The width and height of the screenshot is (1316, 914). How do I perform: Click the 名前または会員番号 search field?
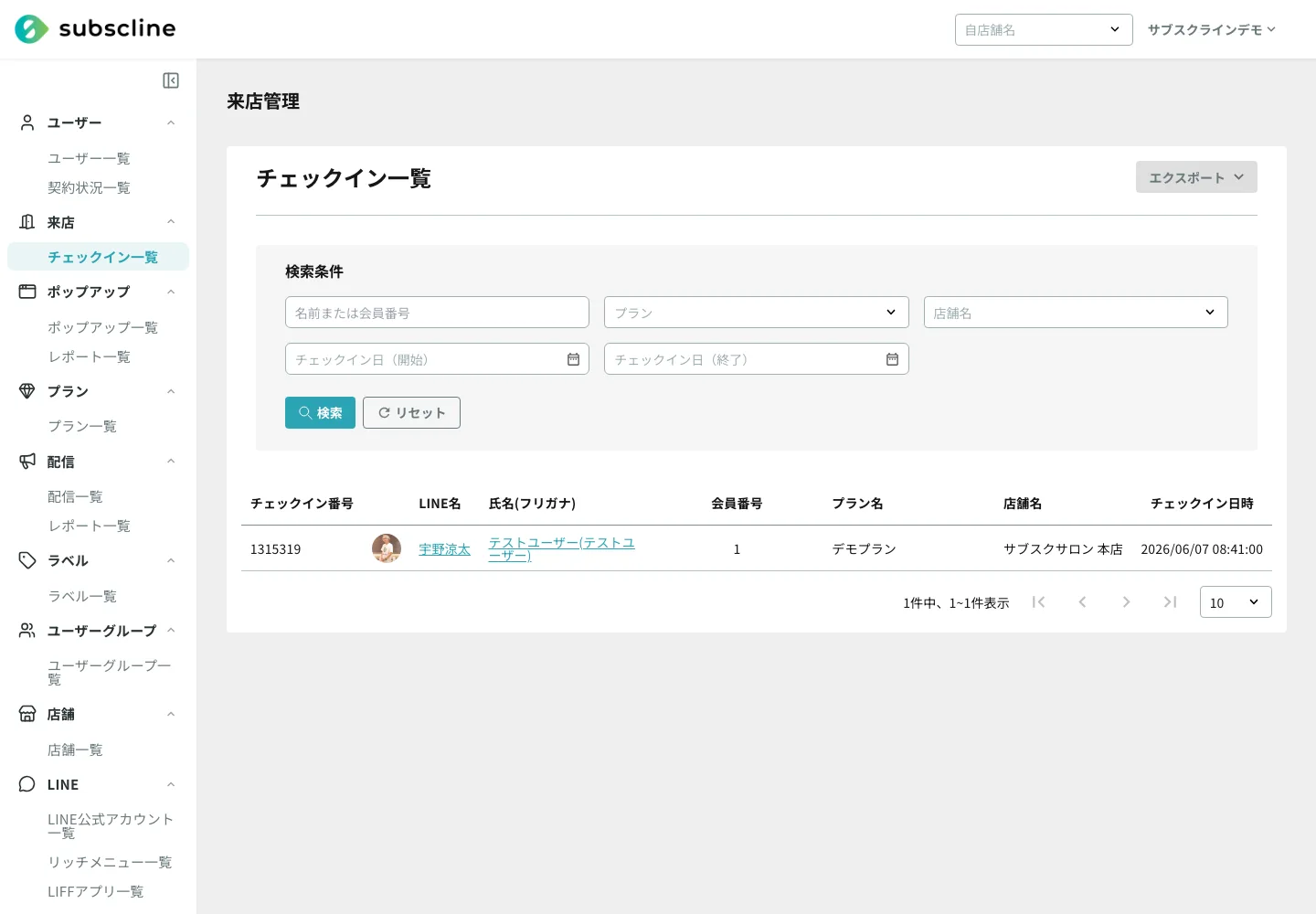437,313
